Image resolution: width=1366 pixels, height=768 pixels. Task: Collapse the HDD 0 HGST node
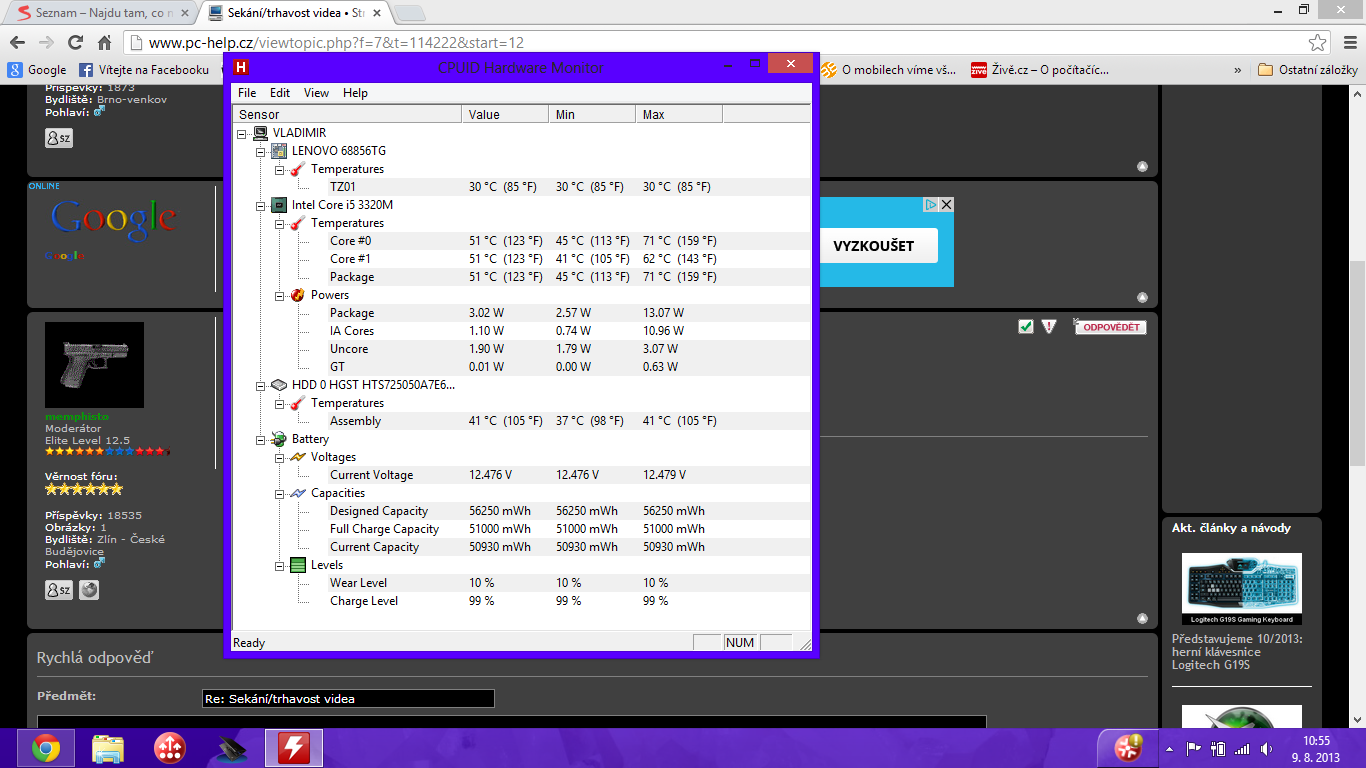pos(261,385)
